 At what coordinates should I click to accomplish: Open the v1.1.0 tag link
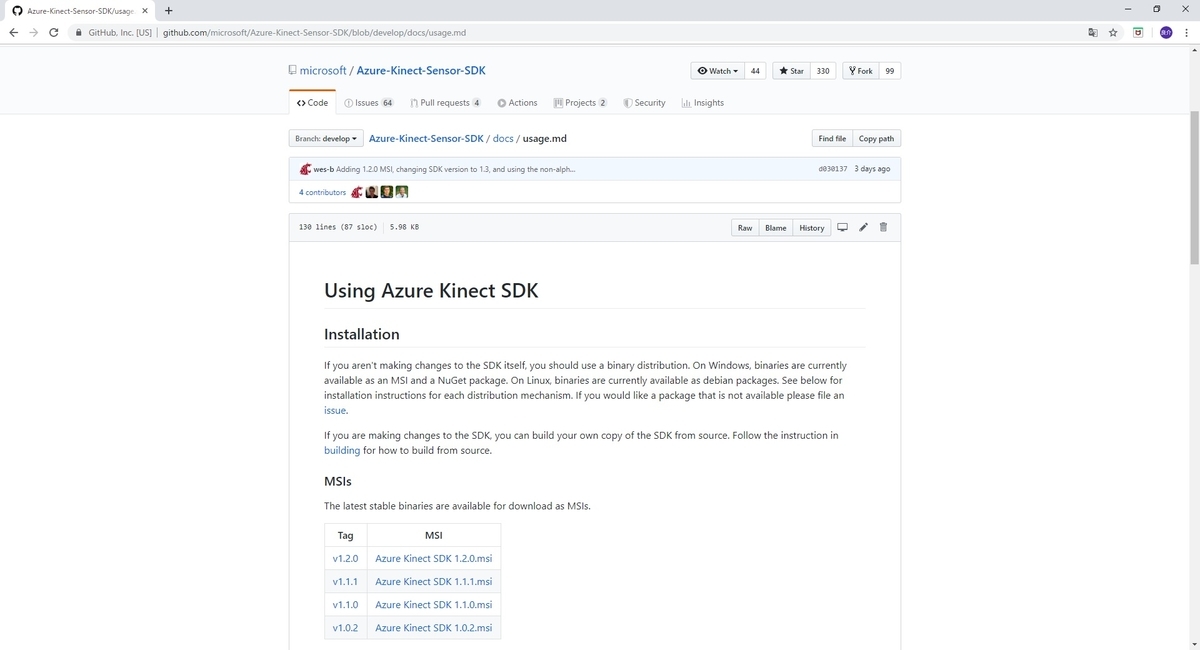345,605
